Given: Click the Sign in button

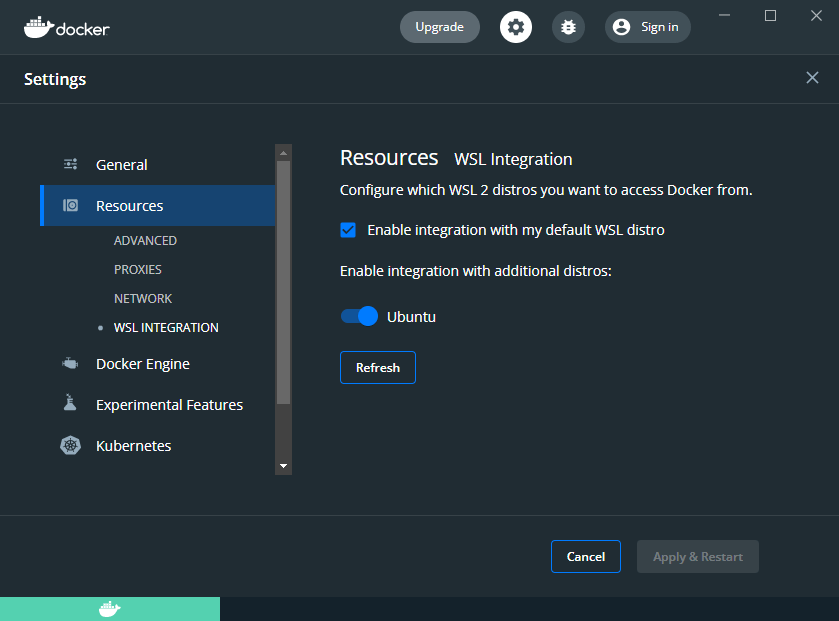Looking at the screenshot, I should pos(647,27).
